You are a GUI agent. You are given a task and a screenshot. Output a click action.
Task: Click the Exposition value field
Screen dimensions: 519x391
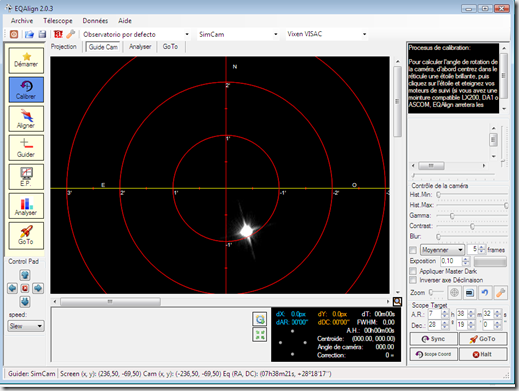point(451,261)
